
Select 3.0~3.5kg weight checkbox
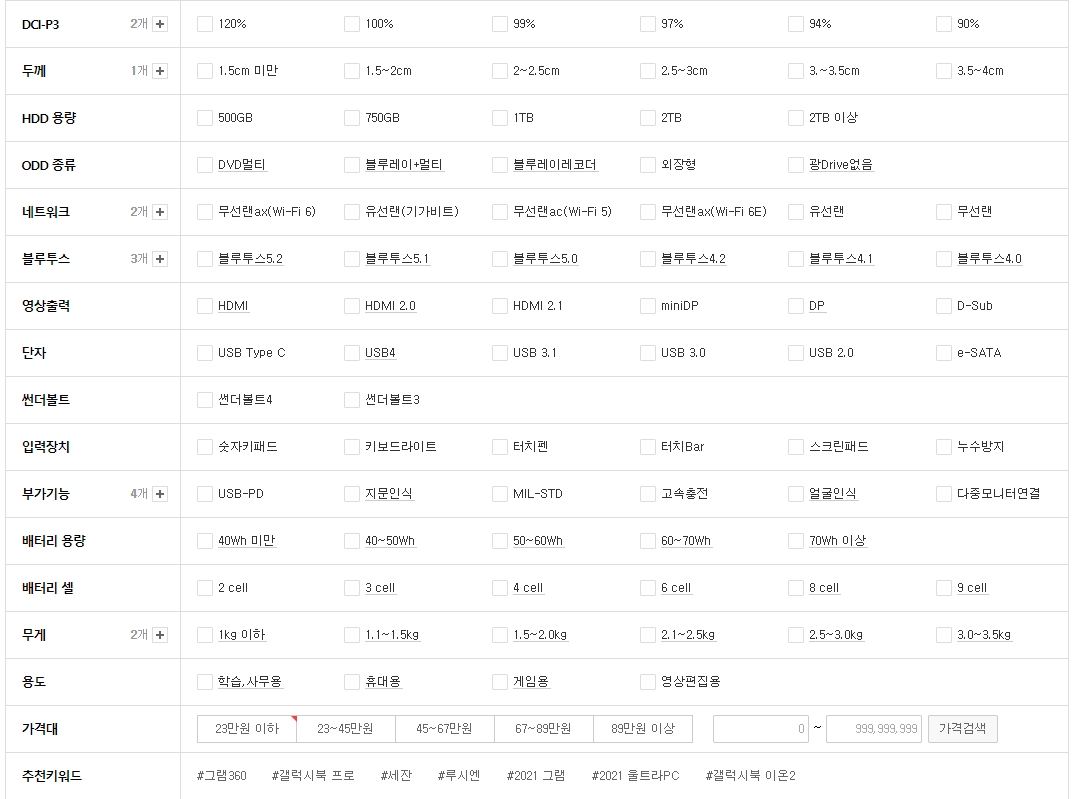click(944, 635)
